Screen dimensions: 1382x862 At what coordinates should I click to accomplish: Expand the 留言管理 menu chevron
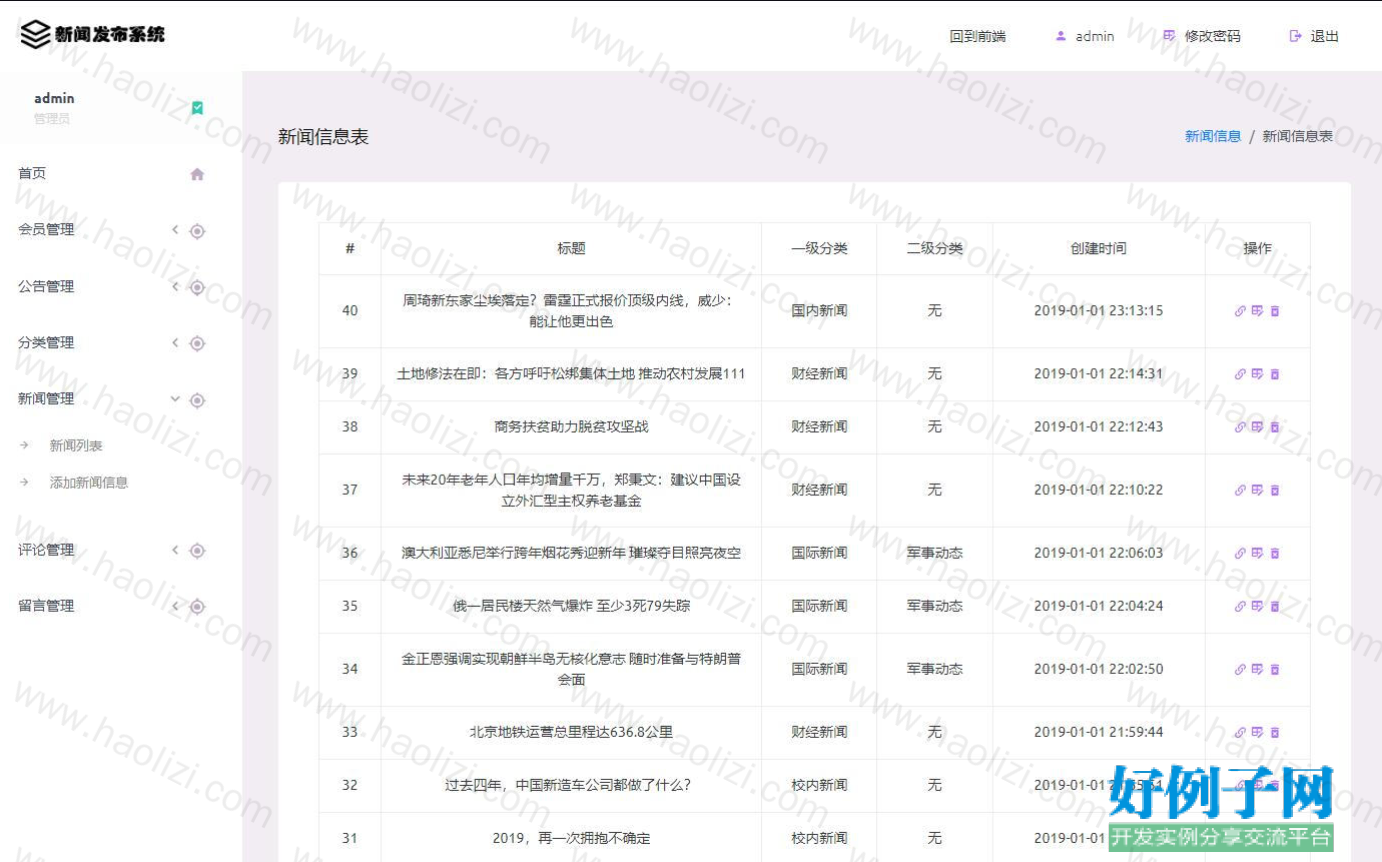click(x=175, y=605)
